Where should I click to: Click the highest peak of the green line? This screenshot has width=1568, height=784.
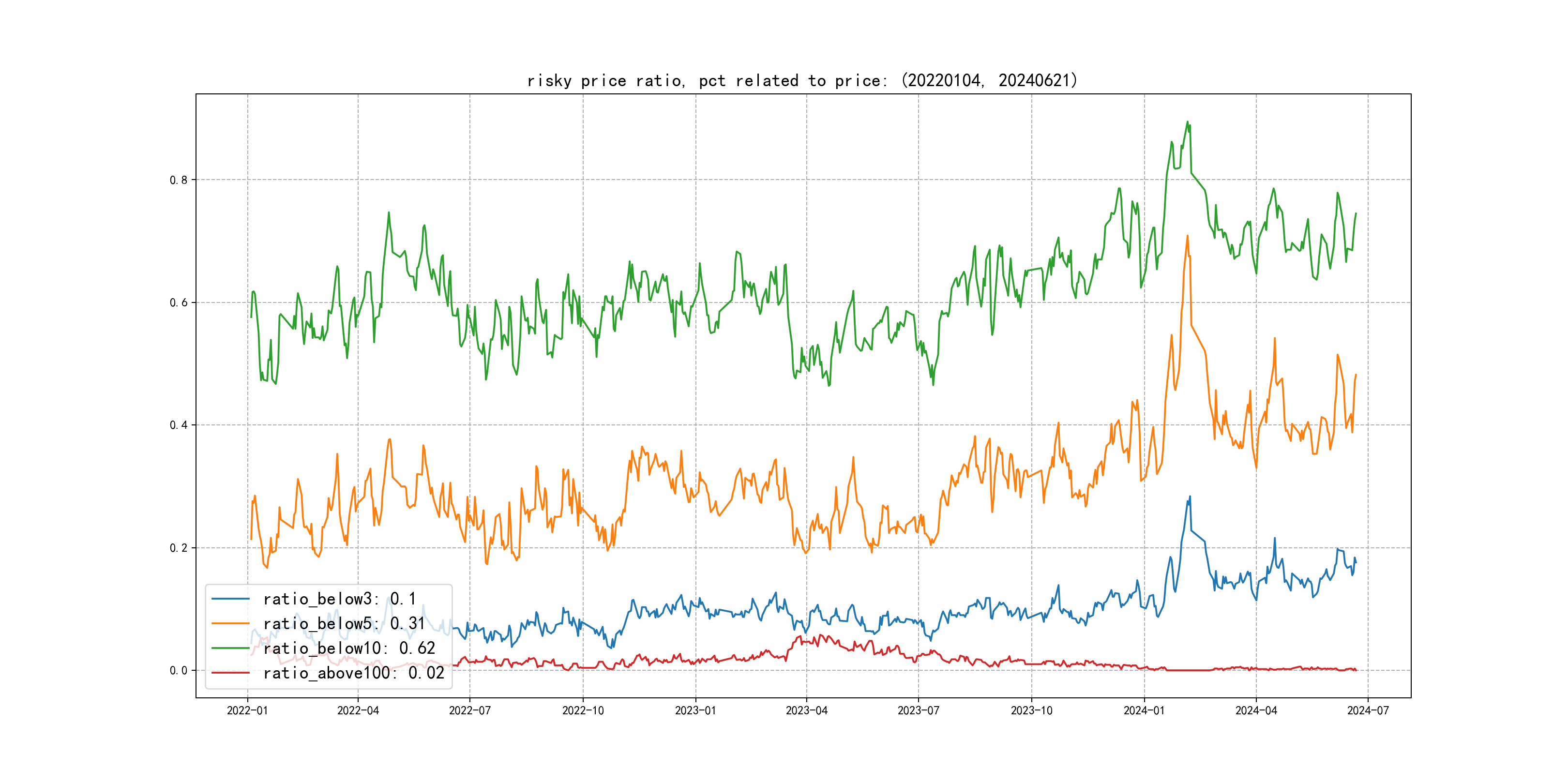(x=1187, y=122)
